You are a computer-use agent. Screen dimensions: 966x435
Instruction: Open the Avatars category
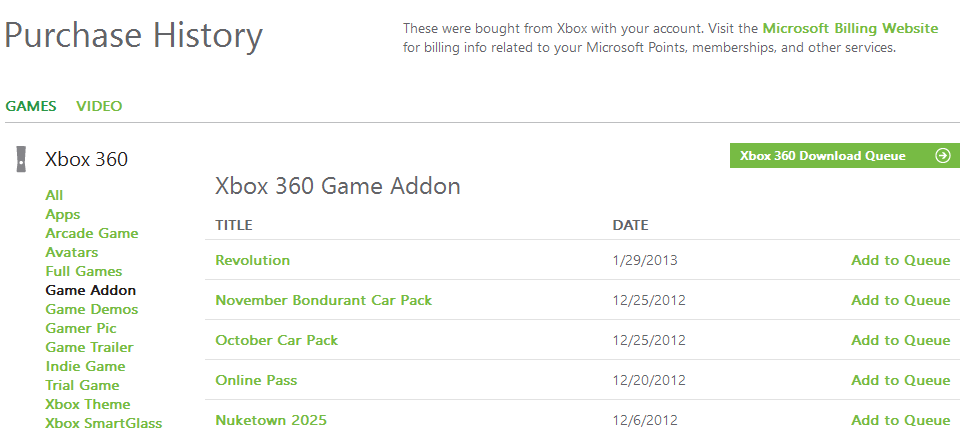click(x=72, y=252)
